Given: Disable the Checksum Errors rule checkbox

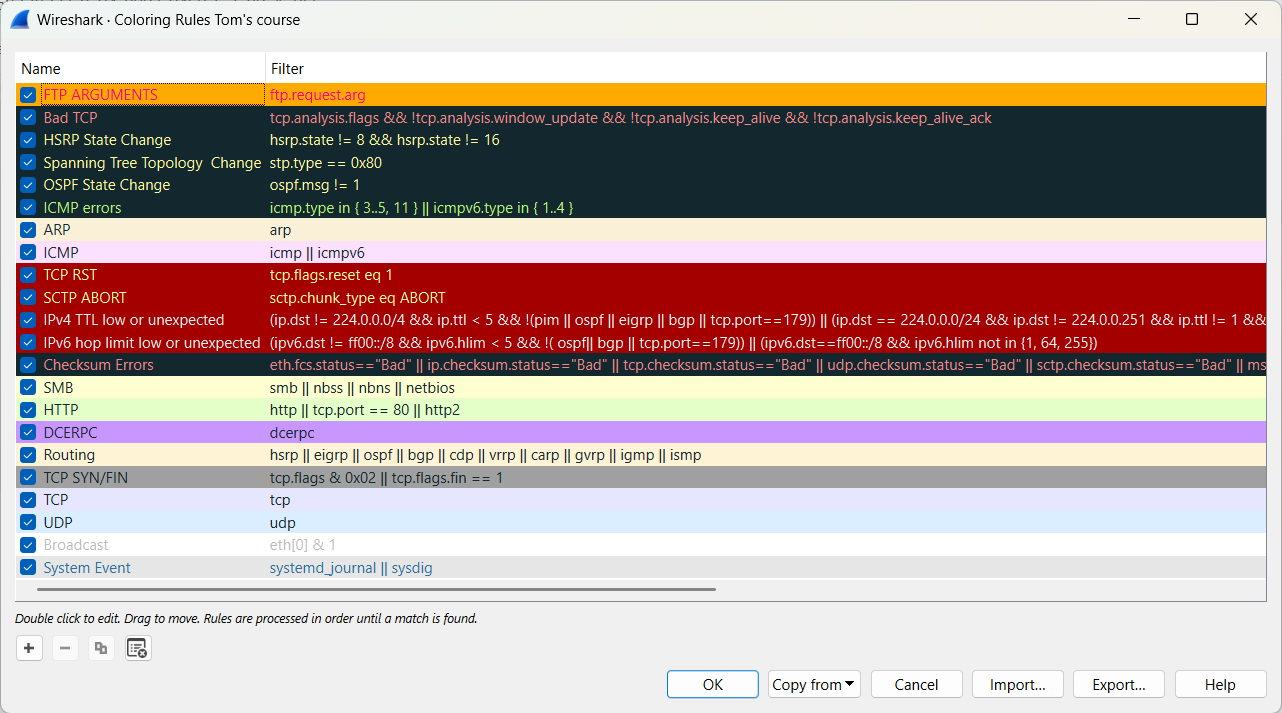Looking at the screenshot, I should (x=28, y=365).
